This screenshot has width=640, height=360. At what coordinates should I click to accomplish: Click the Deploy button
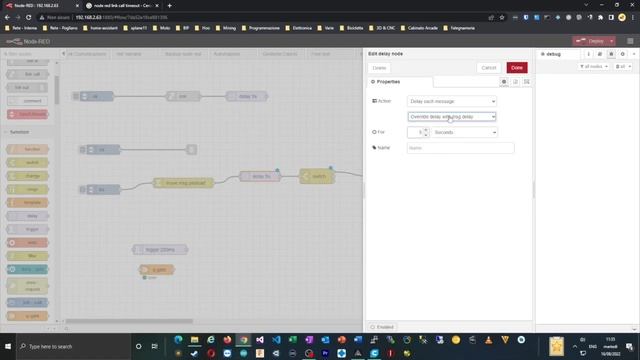590,41
